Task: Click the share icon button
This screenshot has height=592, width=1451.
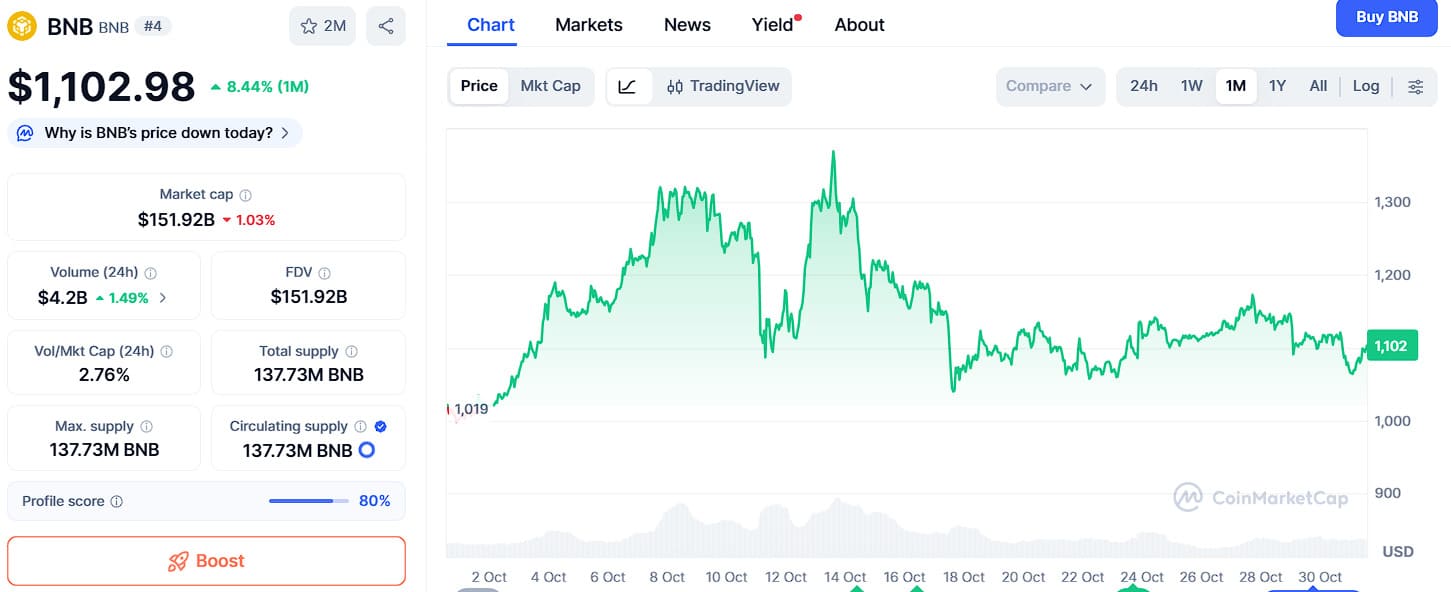Action: pyautogui.click(x=386, y=26)
